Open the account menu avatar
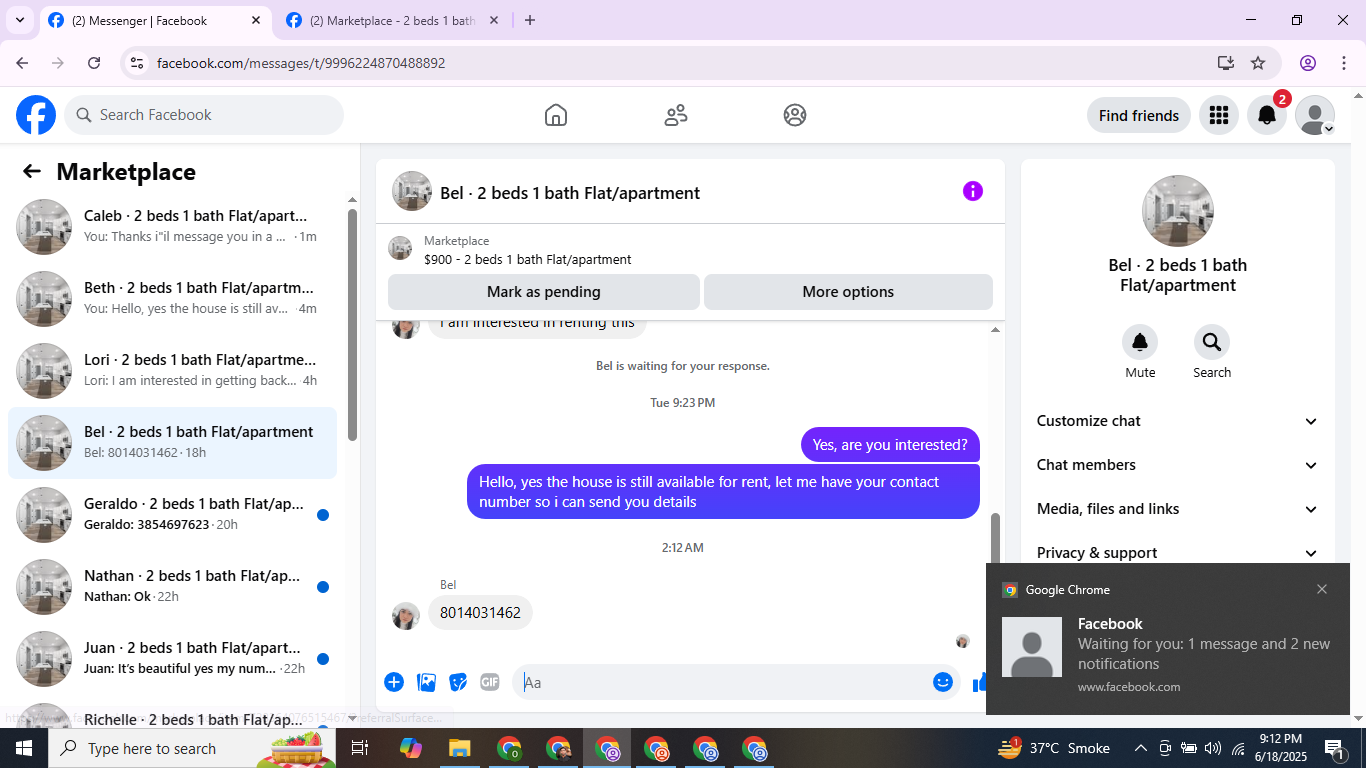The width and height of the screenshot is (1366, 768). point(1315,115)
